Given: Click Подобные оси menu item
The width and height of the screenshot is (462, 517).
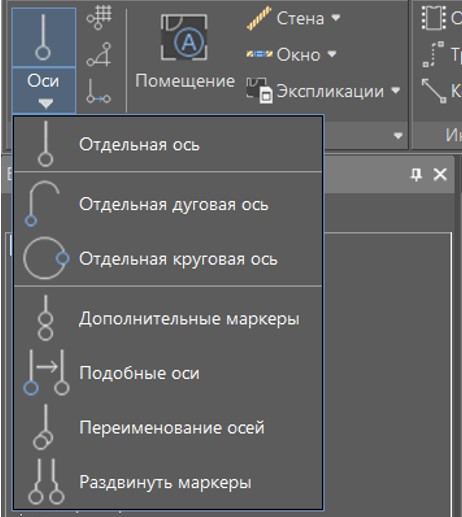Looking at the screenshot, I should (x=168, y=373).
